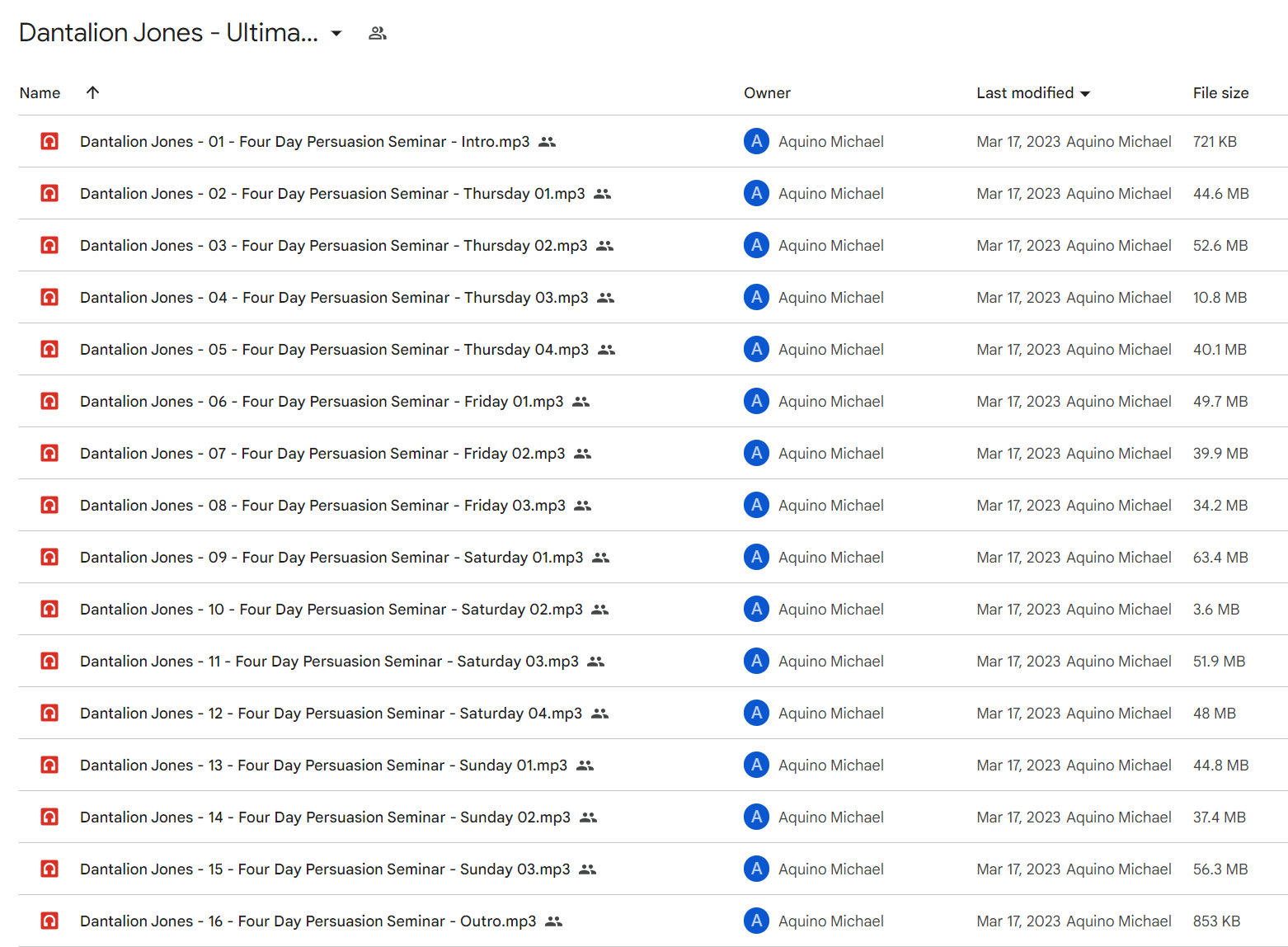Open the folder title dropdown arrow
The width and height of the screenshot is (1288, 947).
click(x=336, y=33)
